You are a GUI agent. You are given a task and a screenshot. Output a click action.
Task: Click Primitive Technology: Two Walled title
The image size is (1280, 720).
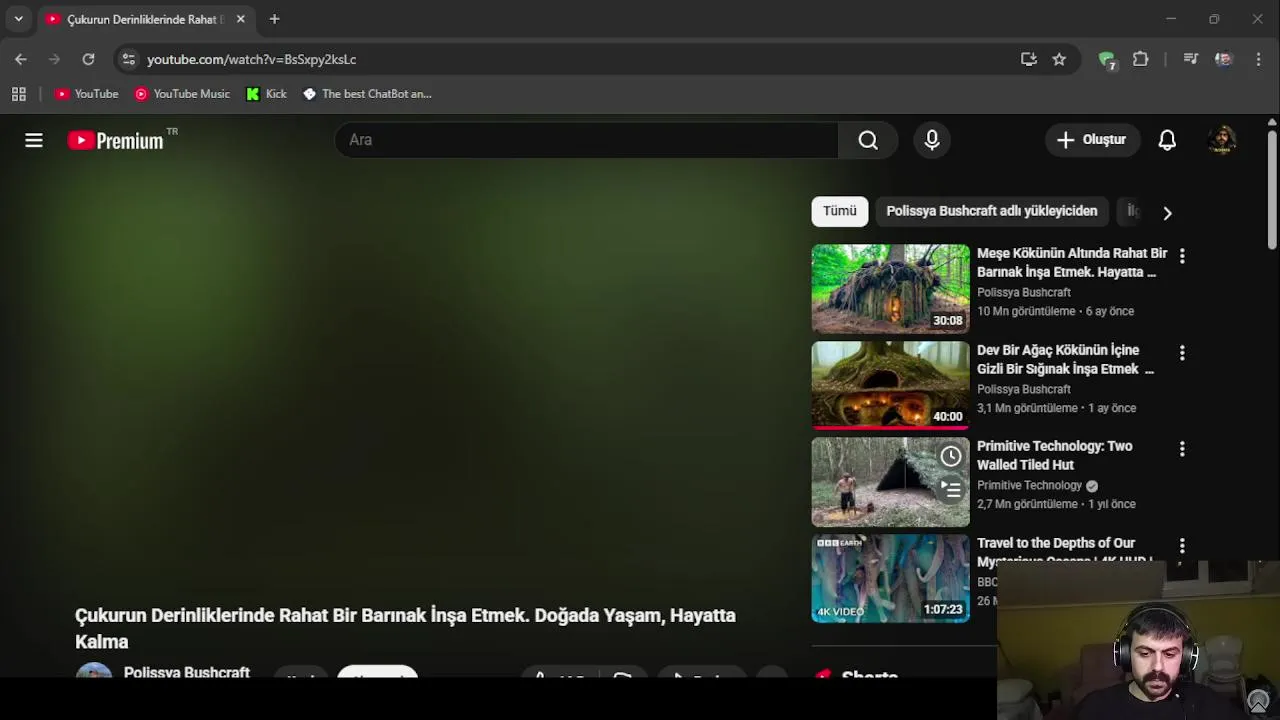click(1055, 455)
